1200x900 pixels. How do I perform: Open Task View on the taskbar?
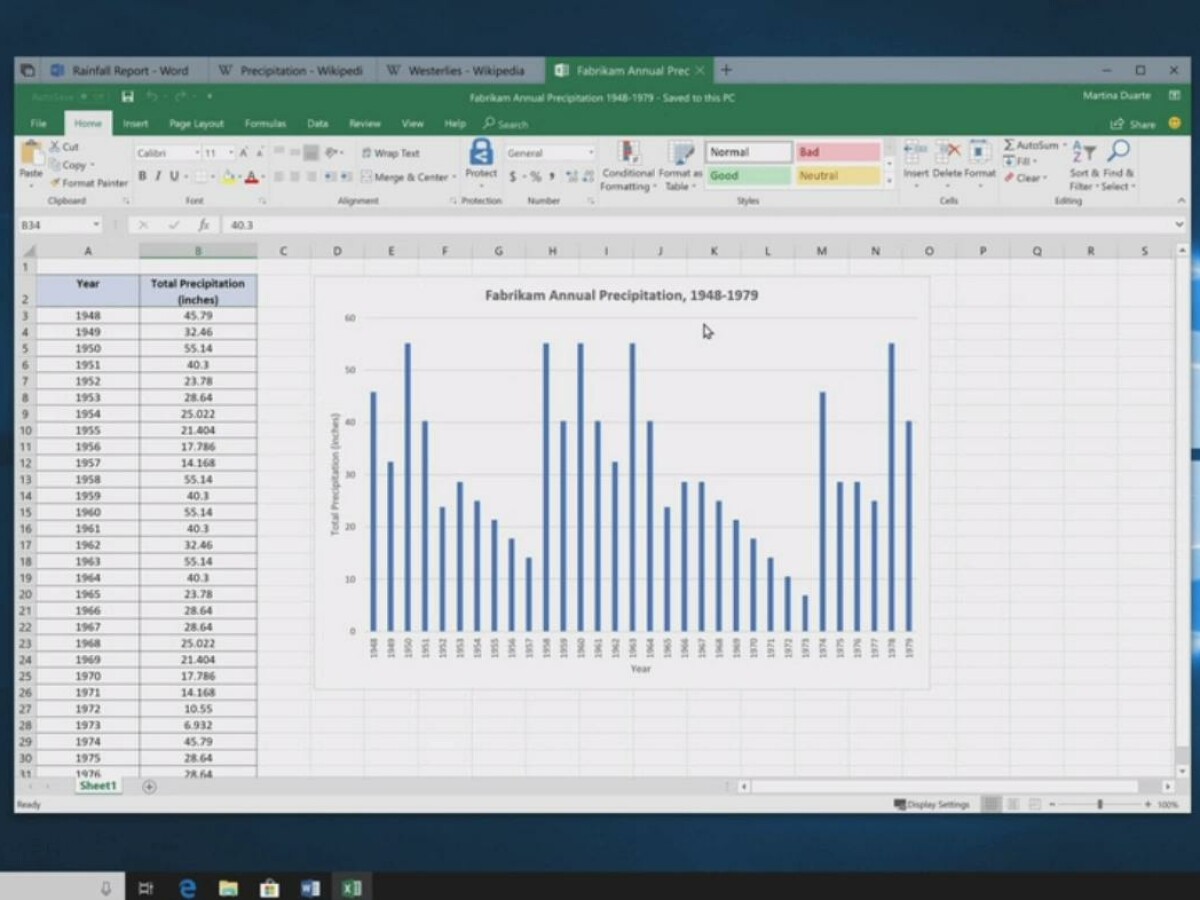click(x=146, y=888)
